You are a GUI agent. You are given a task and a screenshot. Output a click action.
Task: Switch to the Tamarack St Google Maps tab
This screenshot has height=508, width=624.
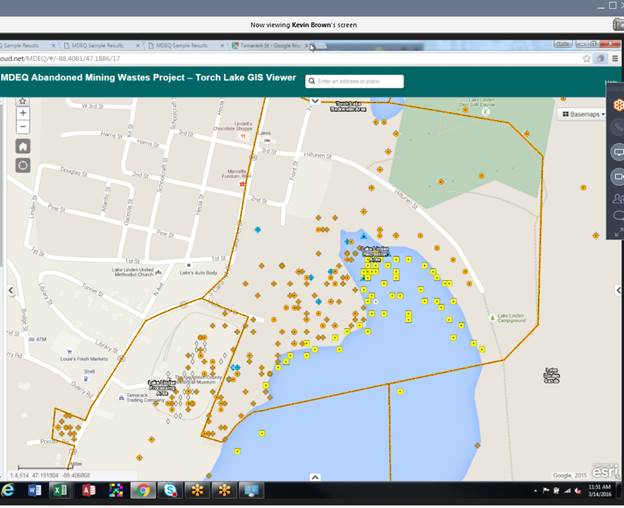pyautogui.click(x=271, y=45)
